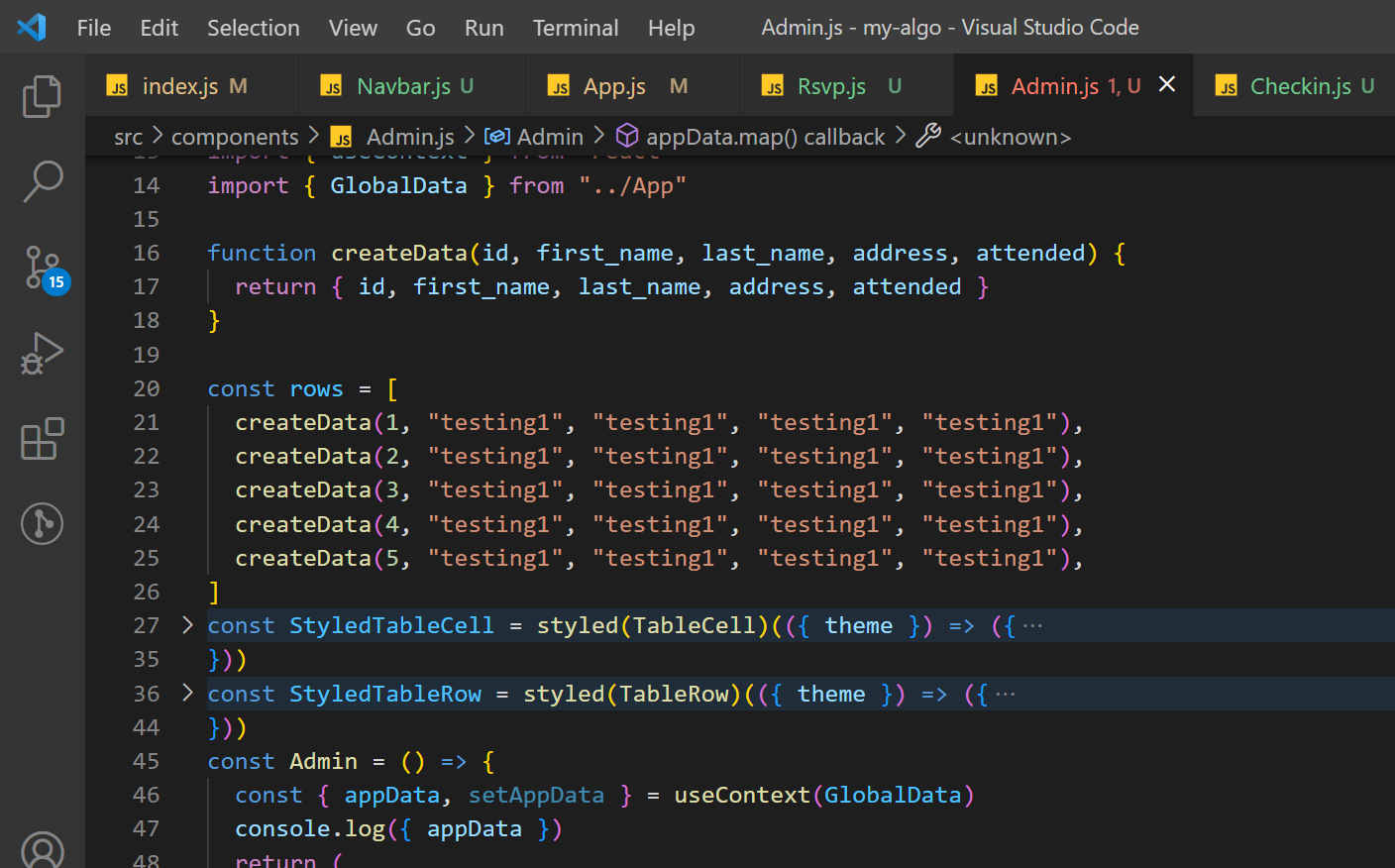Click the Admin.js breadcrumb

point(410,137)
